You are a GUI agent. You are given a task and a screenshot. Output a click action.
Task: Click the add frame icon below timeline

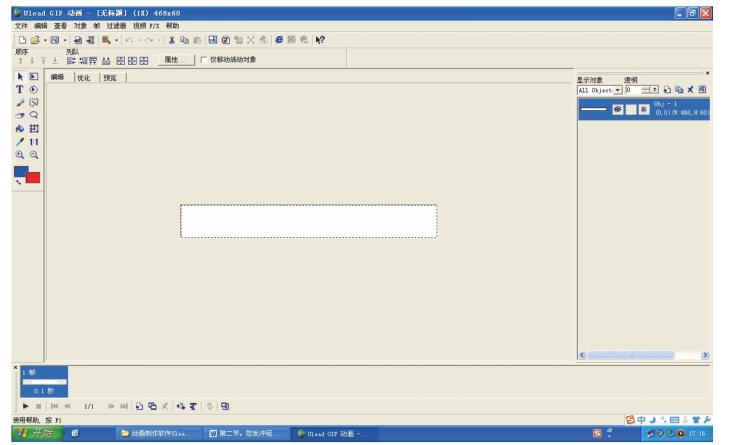pyautogui.click(x=139, y=406)
